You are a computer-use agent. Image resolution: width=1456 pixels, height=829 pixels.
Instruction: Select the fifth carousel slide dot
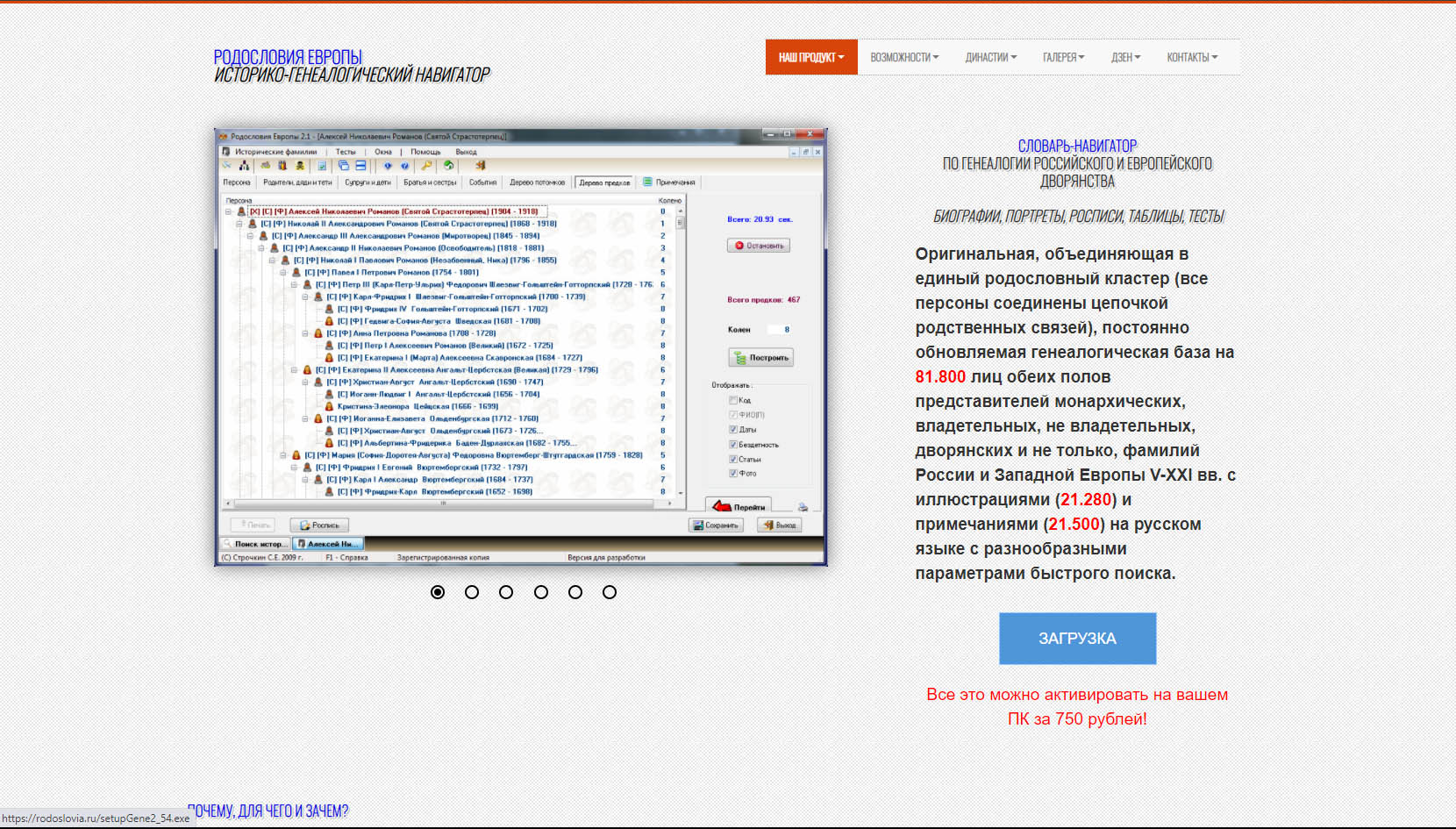[x=575, y=592]
